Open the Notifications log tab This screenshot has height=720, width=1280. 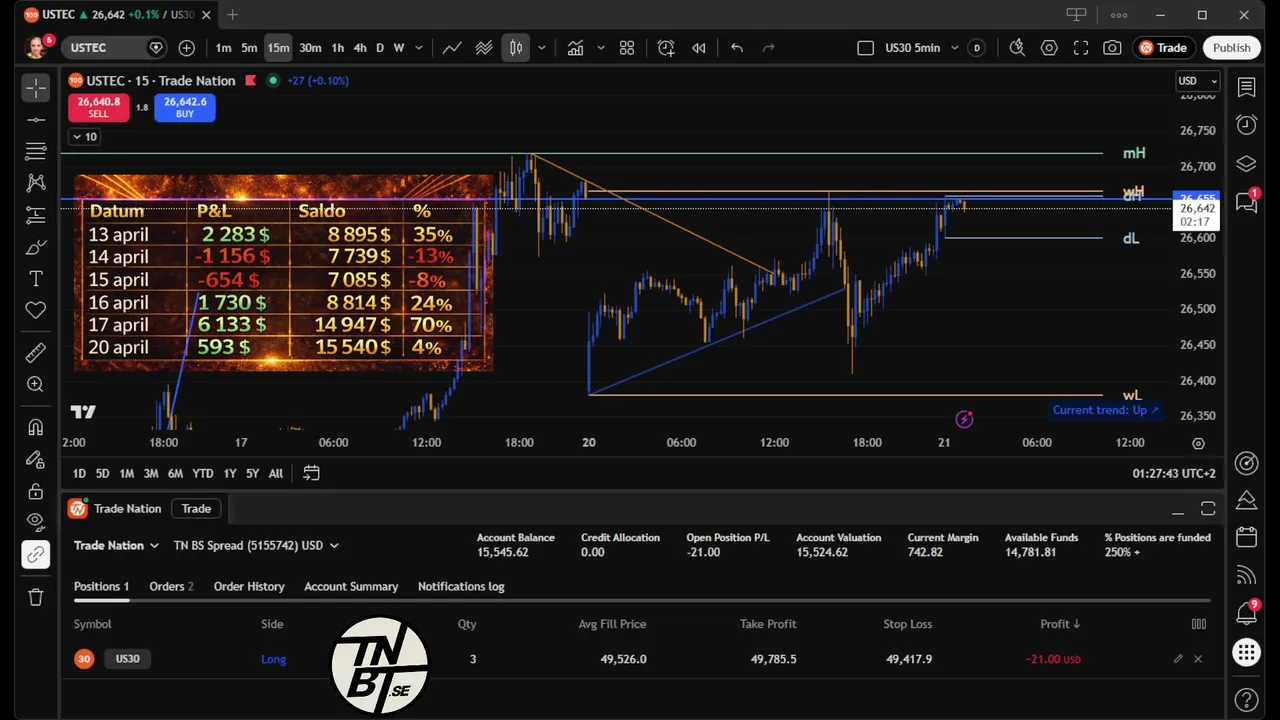click(x=461, y=586)
